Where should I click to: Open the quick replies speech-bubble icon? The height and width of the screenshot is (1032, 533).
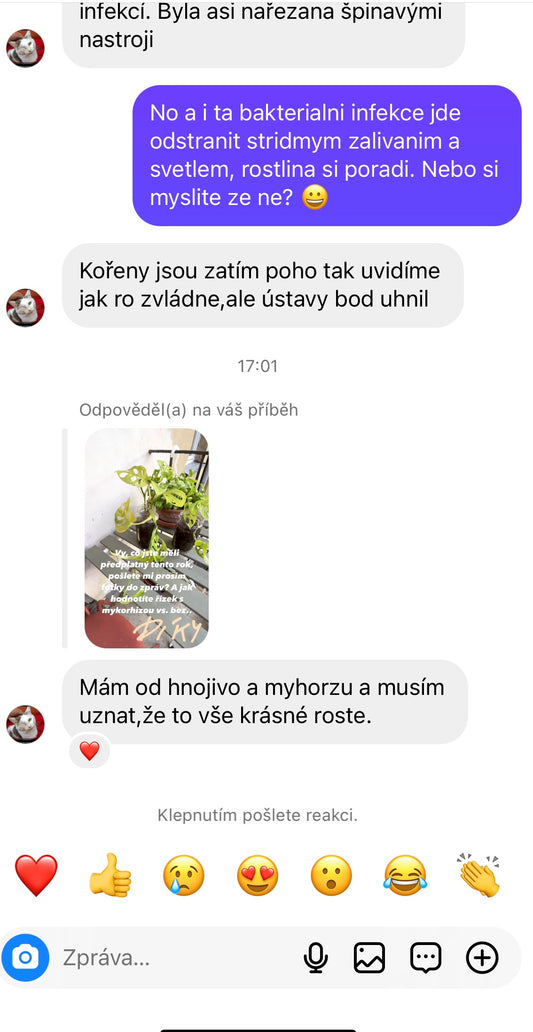(426, 958)
